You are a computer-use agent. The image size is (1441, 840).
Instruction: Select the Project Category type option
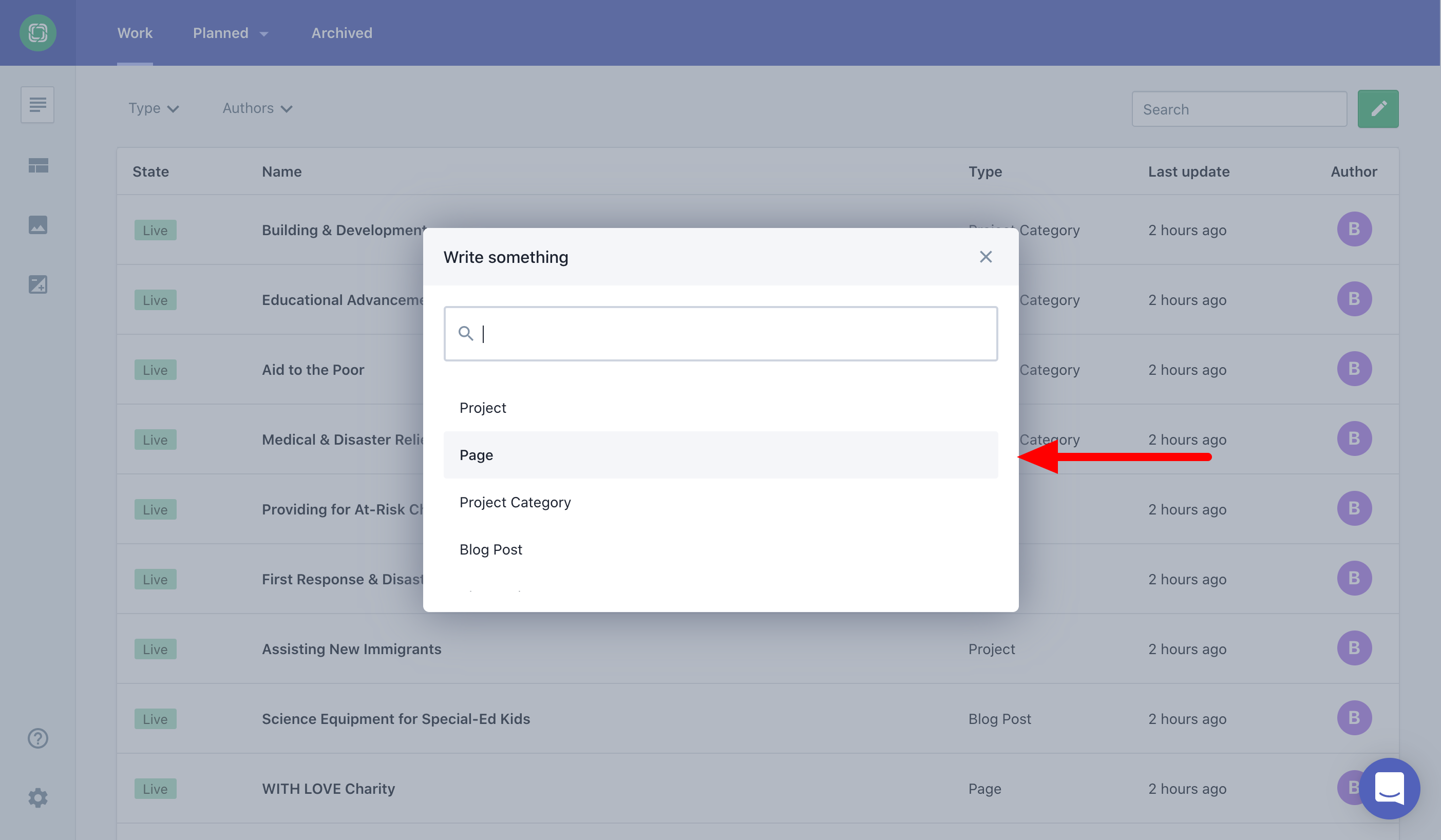(720, 502)
